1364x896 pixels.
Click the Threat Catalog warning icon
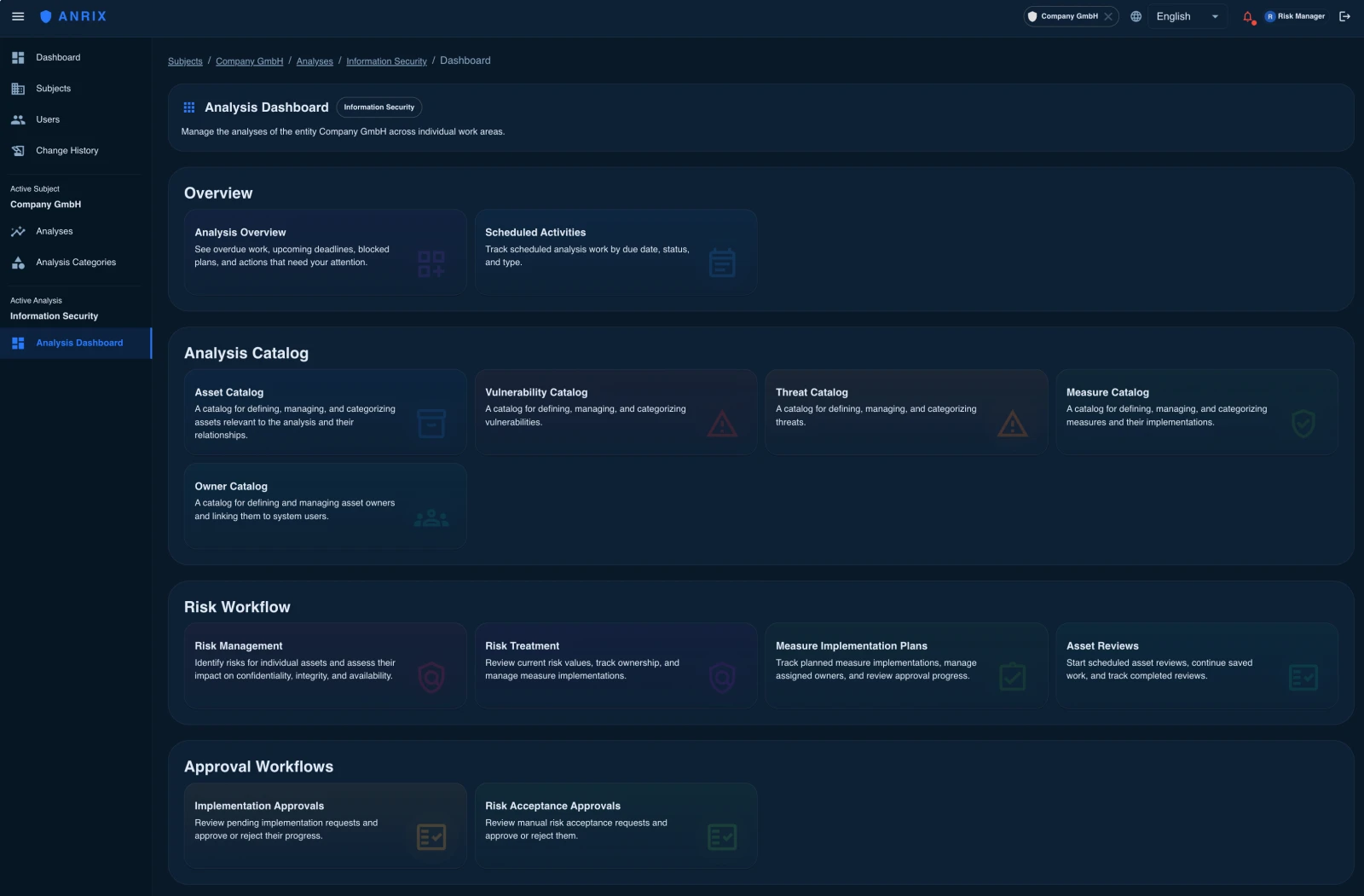tap(1013, 424)
